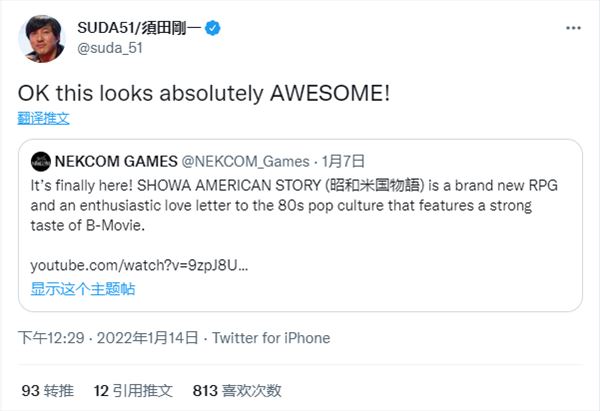Viewport: 600px width, 411px height.
Task: Click the blue verified badge
Action: 213,28
